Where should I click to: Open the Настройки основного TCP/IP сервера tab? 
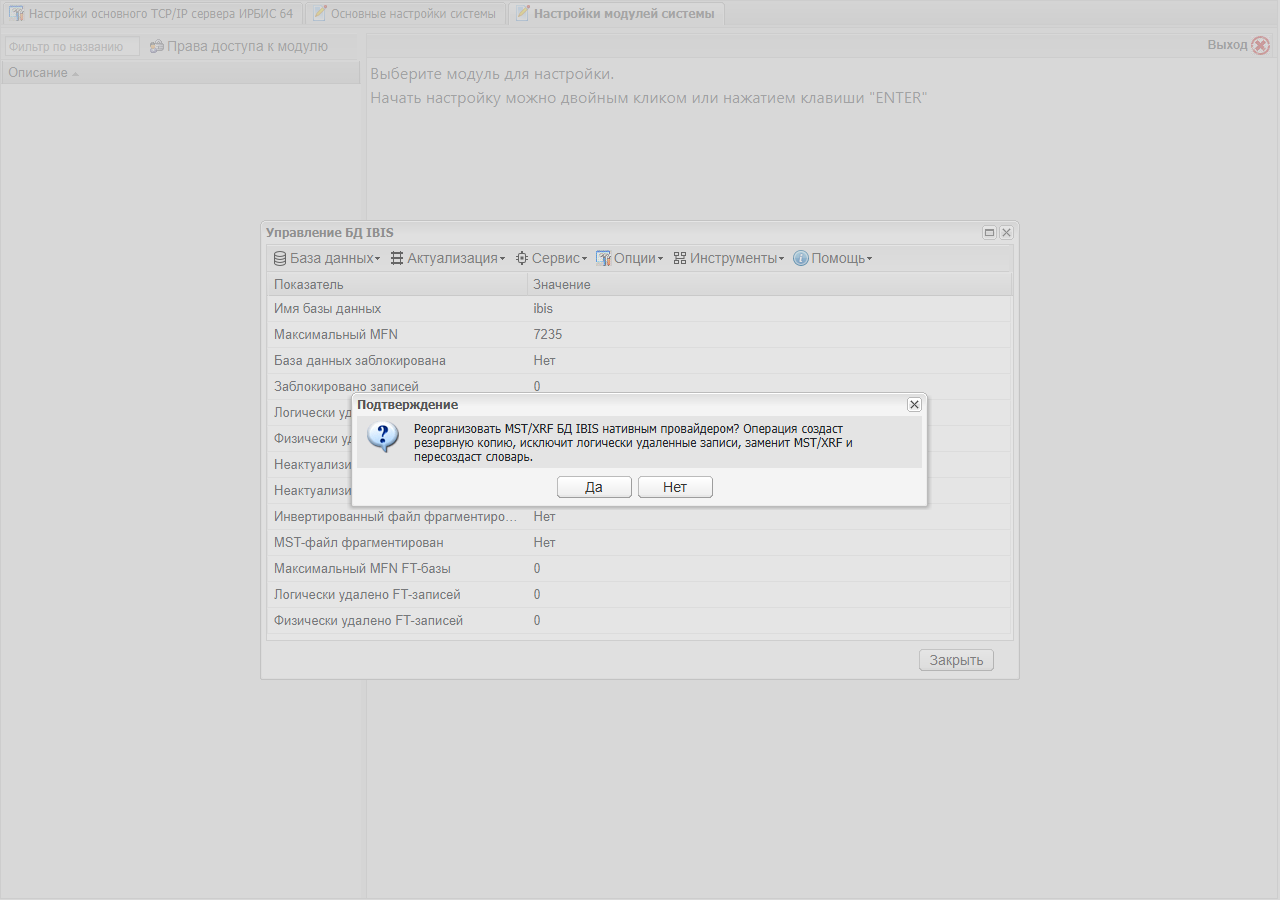pos(152,14)
